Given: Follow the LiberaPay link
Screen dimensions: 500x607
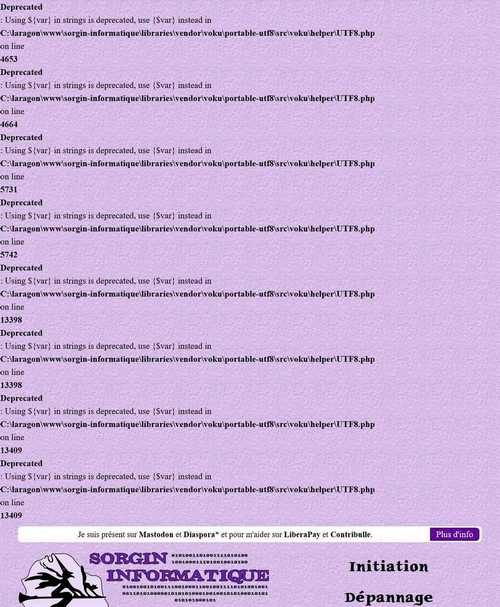Looking at the screenshot, I should coord(302,535).
